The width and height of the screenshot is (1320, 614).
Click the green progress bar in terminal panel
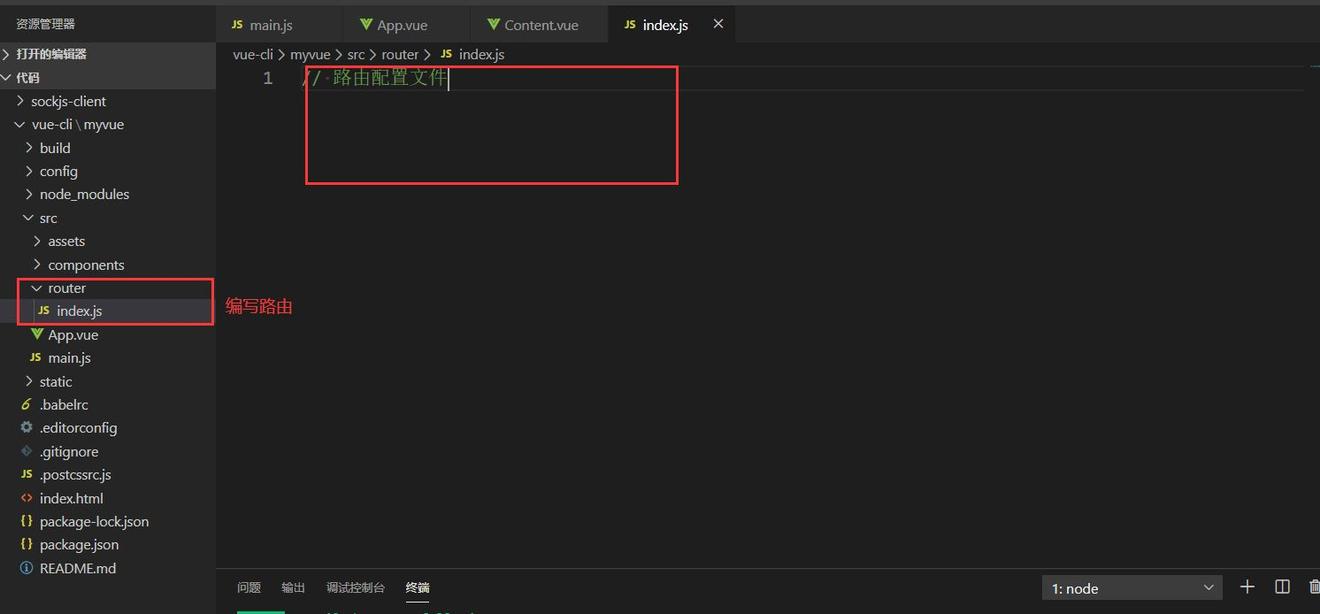(x=261, y=609)
